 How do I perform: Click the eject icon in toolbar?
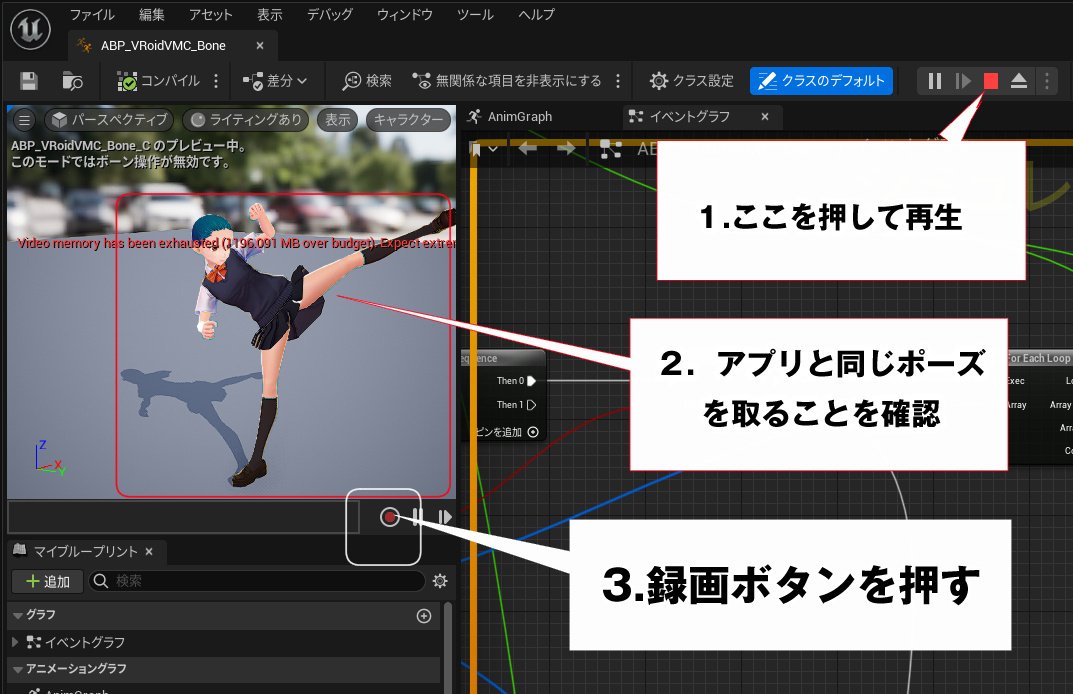click(x=1019, y=81)
